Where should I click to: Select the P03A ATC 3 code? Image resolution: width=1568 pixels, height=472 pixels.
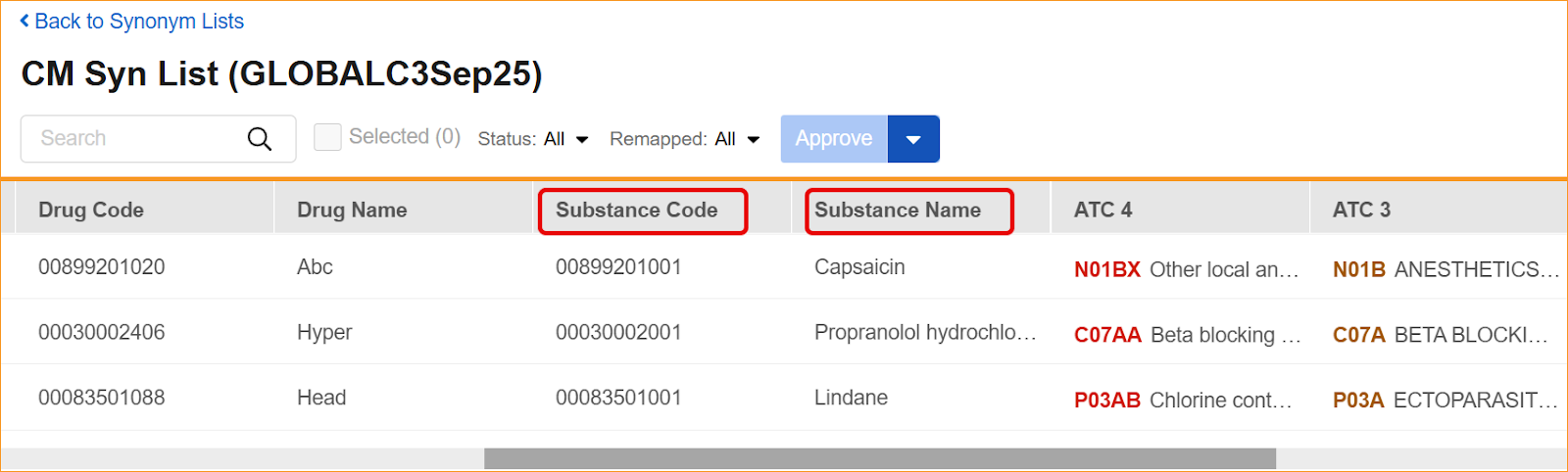point(1358,401)
